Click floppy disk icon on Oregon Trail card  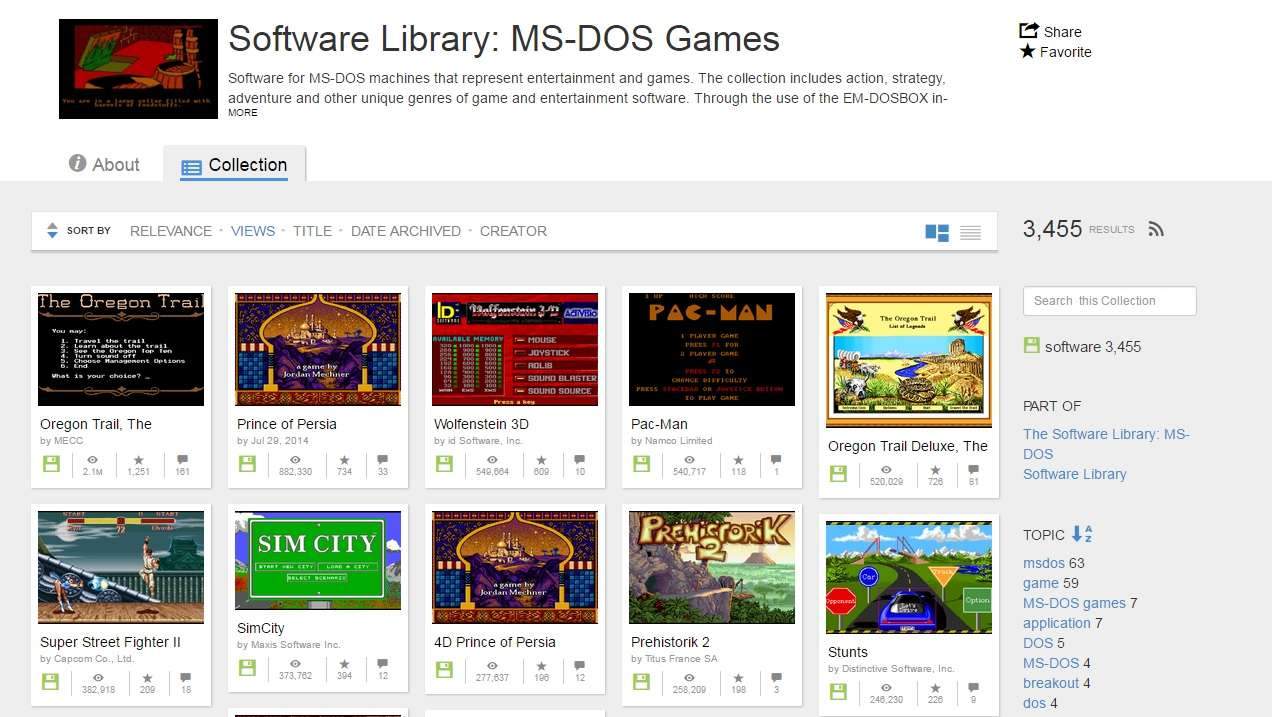pyautogui.click(x=51, y=464)
